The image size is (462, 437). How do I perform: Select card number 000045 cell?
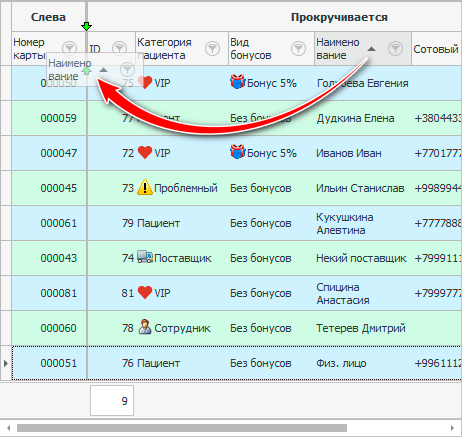click(x=49, y=188)
